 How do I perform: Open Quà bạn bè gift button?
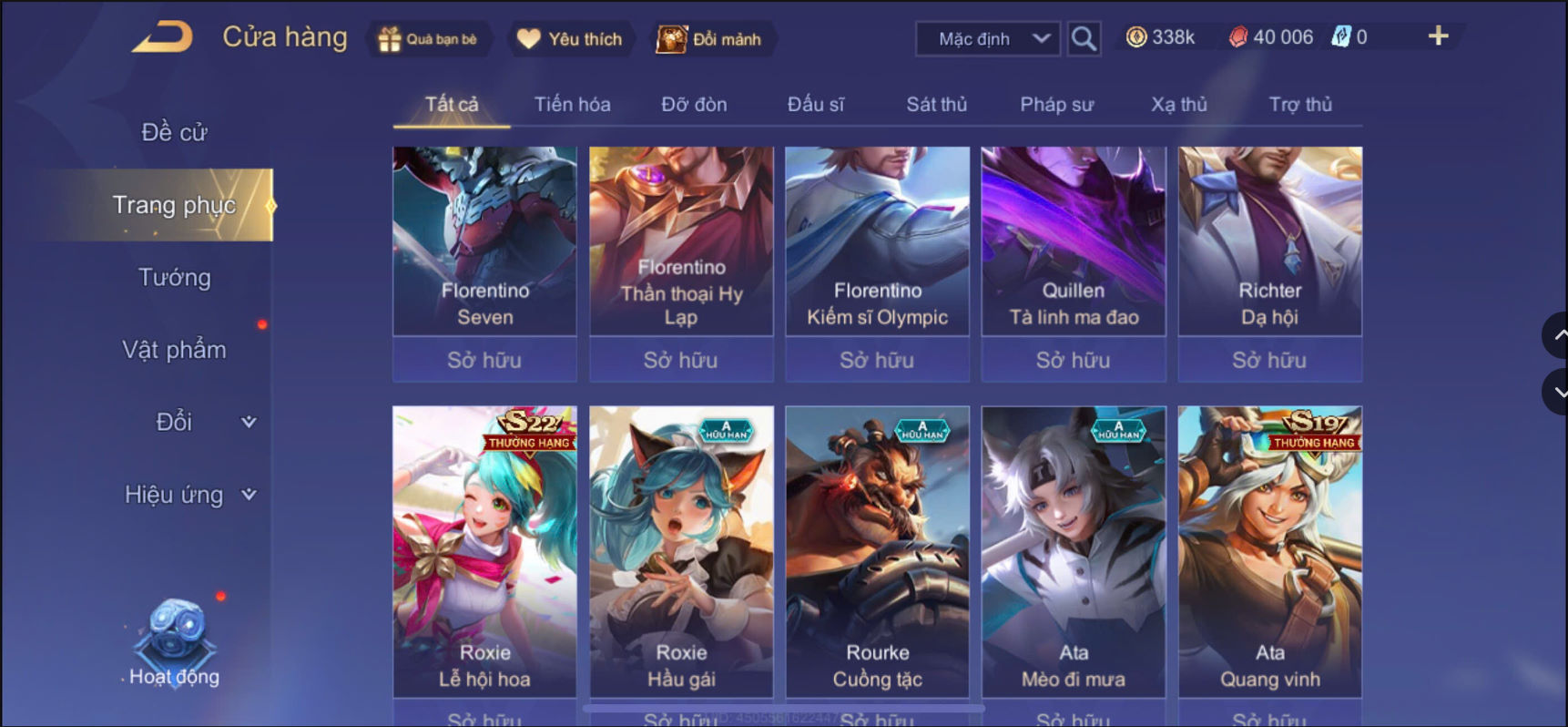tap(429, 39)
